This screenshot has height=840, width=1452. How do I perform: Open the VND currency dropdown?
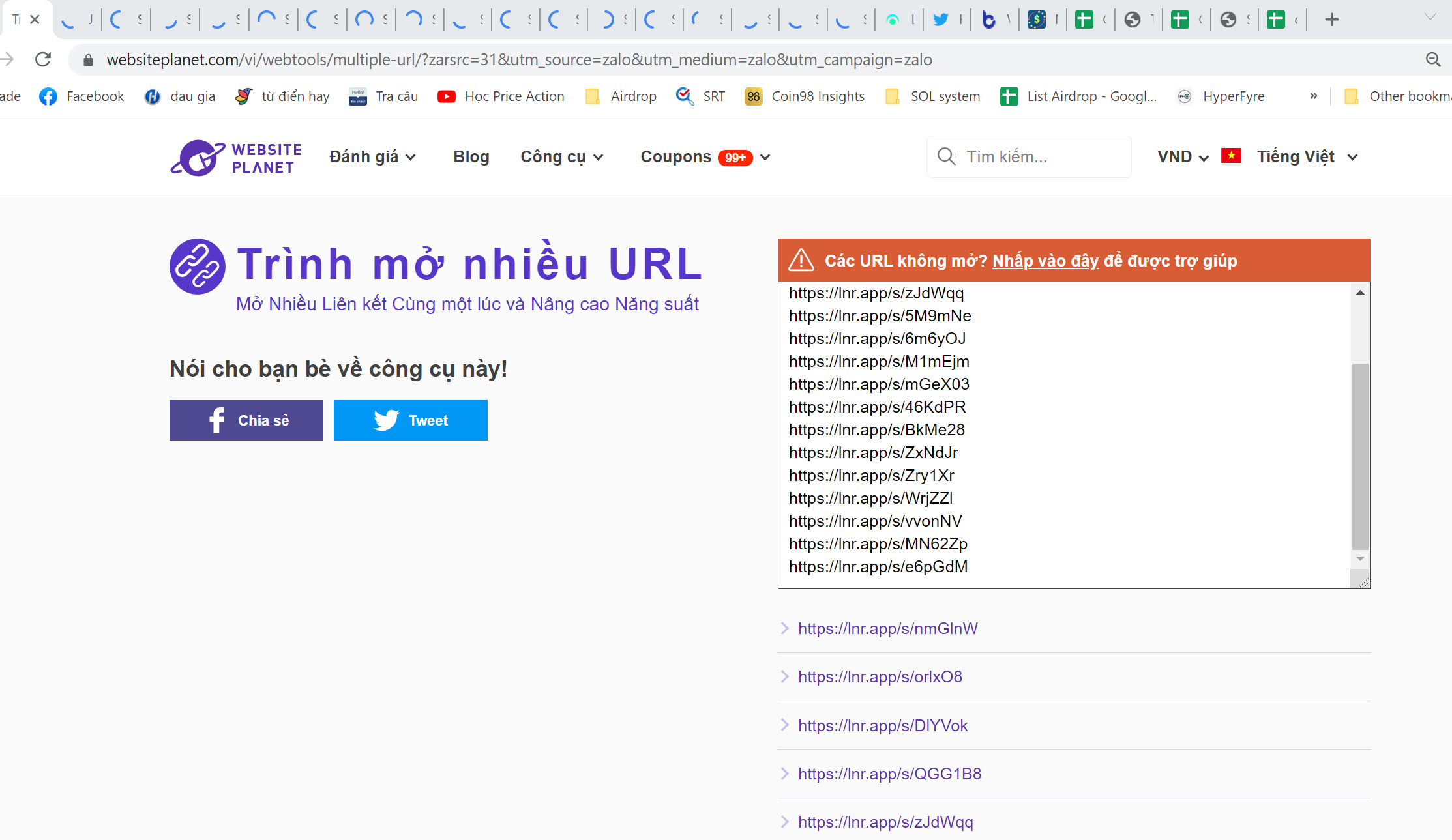click(1182, 157)
